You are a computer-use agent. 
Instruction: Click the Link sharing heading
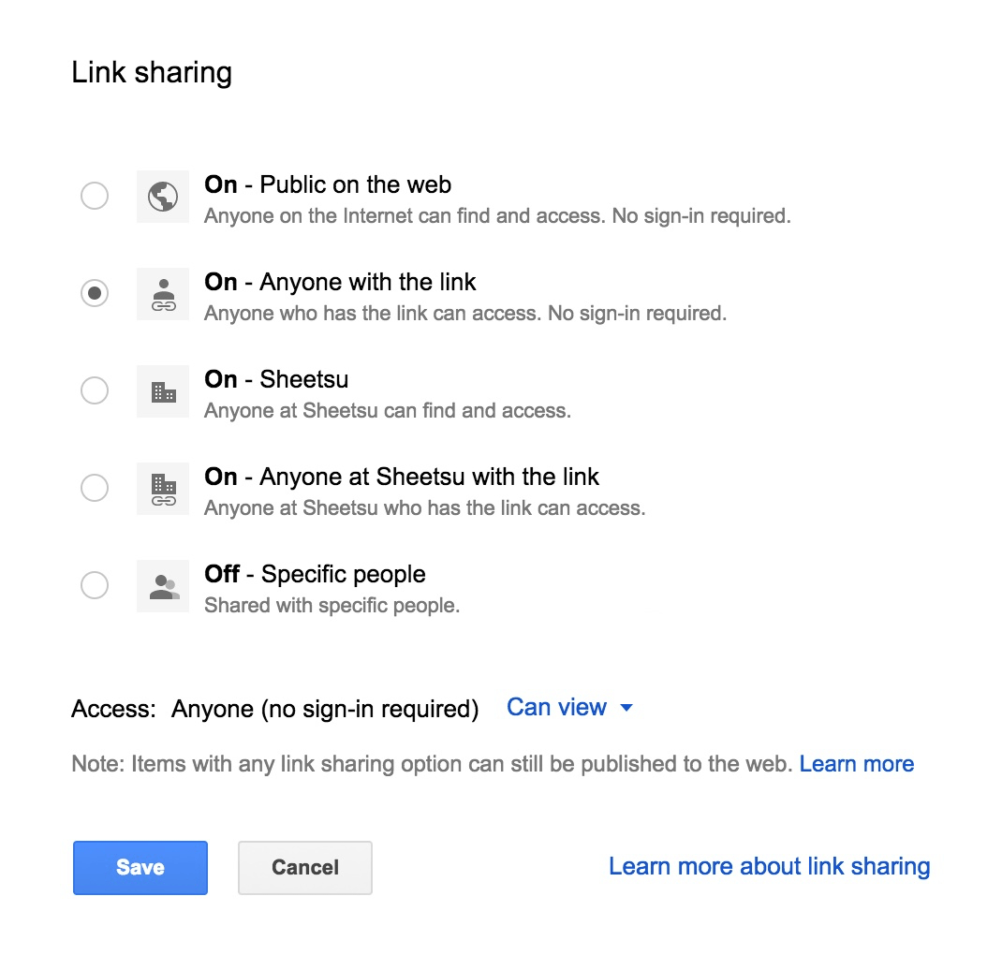click(x=151, y=72)
